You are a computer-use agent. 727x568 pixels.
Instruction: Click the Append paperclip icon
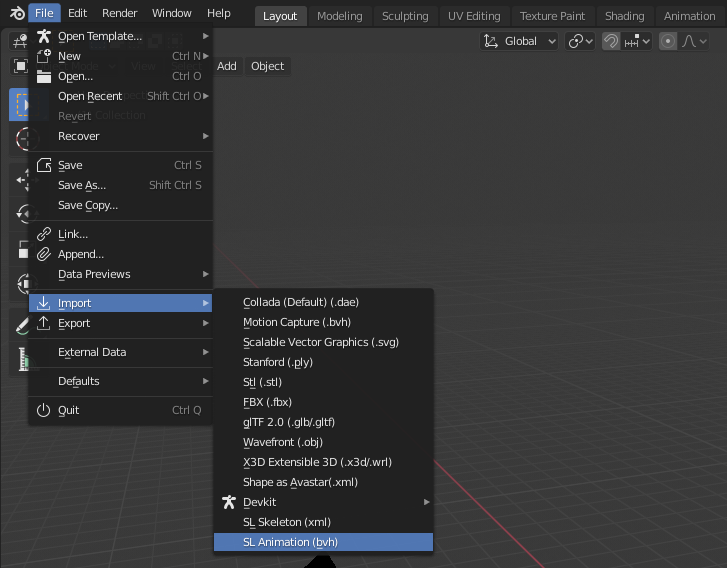44,254
